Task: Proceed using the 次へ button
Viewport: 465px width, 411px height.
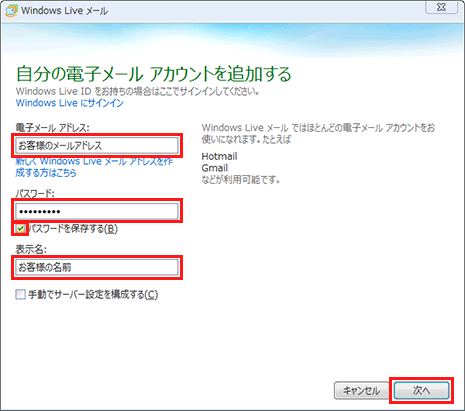Action: pyautogui.click(x=421, y=390)
